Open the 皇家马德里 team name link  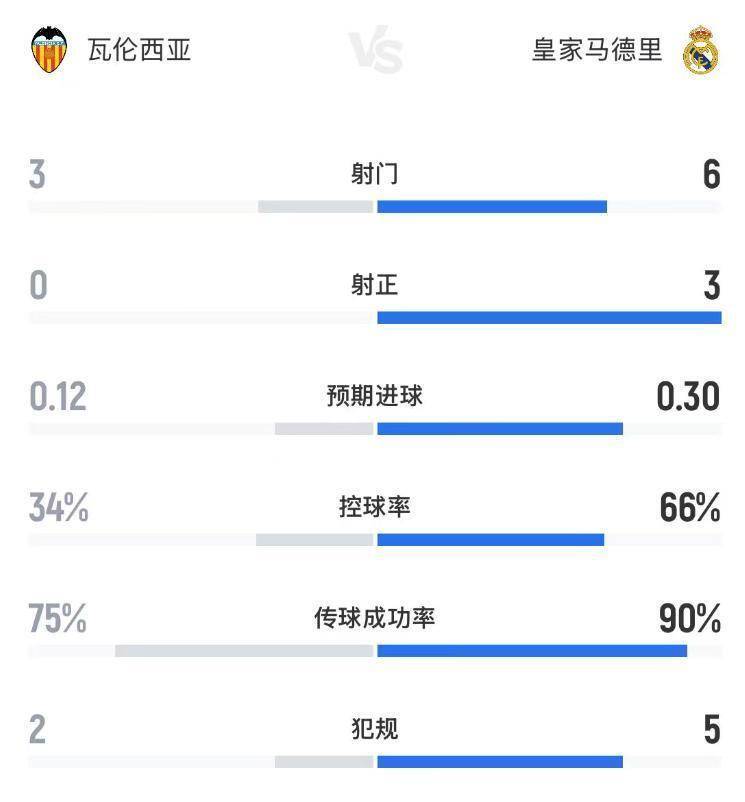pos(597,50)
